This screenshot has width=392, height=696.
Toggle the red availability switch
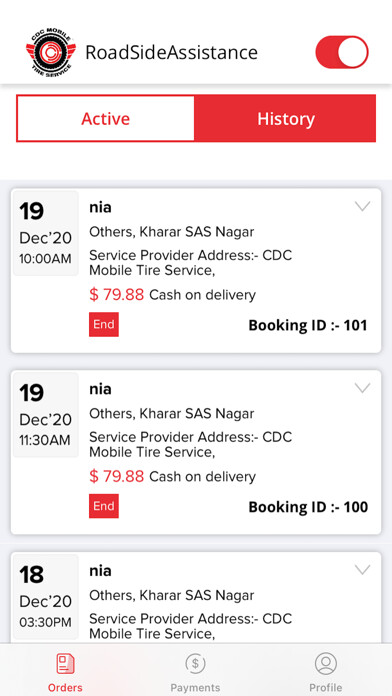[x=342, y=52]
